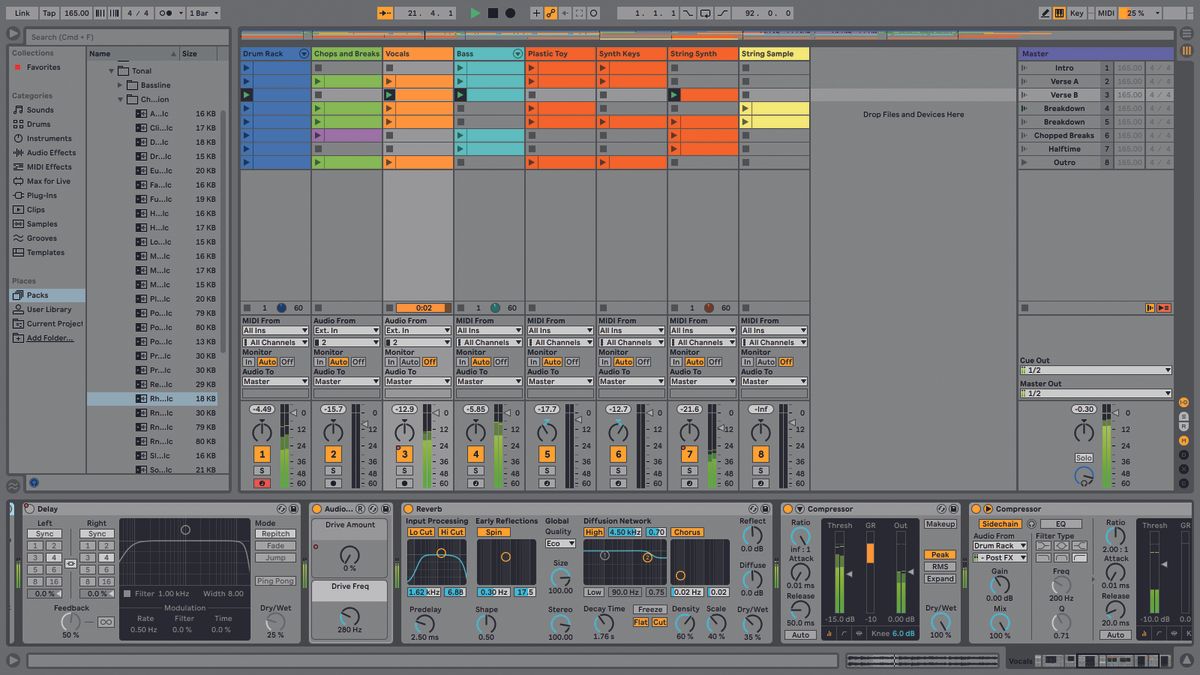Open the Audio To dropdown on the Bass track
This screenshot has width=1200, height=675.
point(488,381)
